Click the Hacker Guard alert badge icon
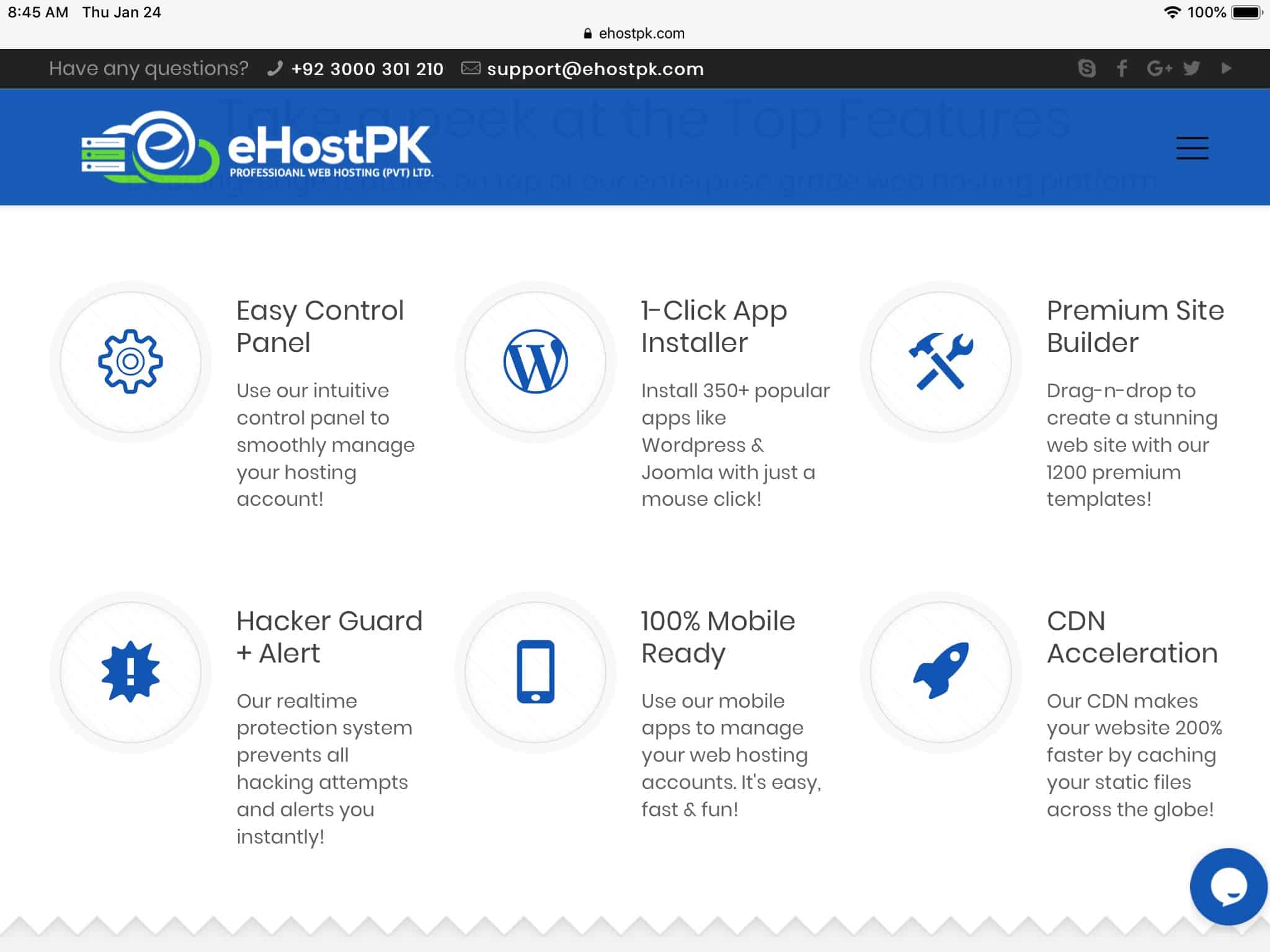The width and height of the screenshot is (1270, 952). point(129,671)
